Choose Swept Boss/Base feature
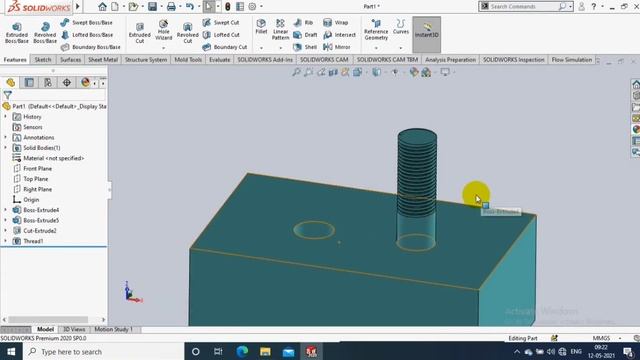 point(86,22)
